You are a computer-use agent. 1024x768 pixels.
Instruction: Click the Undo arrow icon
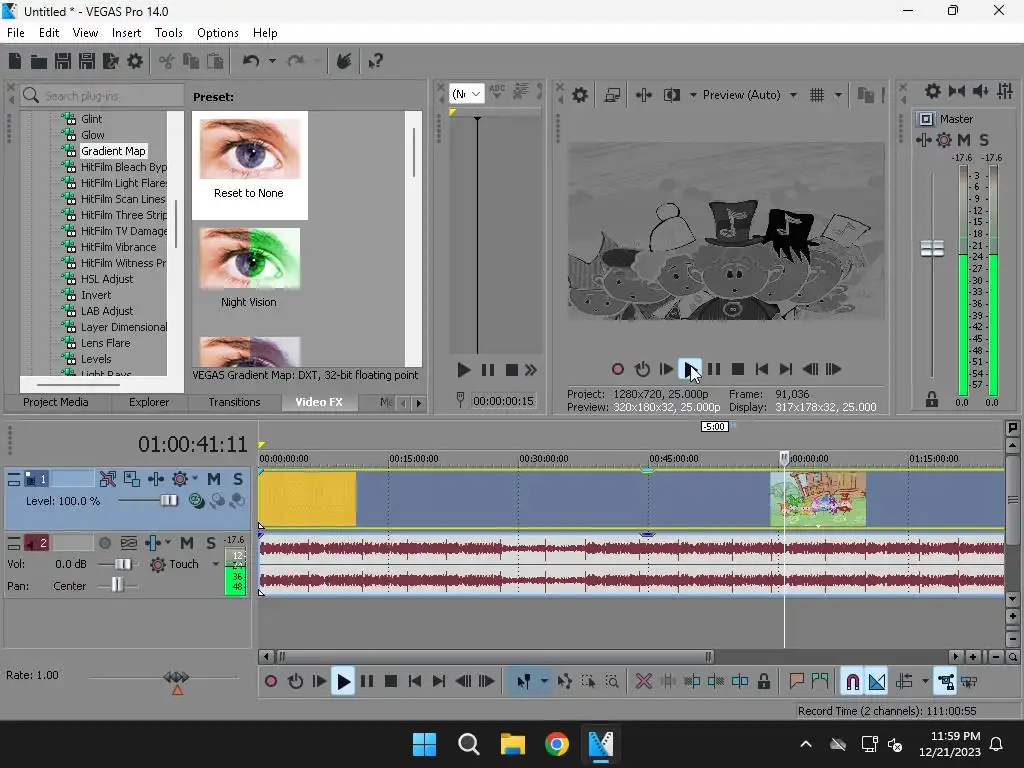click(251, 61)
